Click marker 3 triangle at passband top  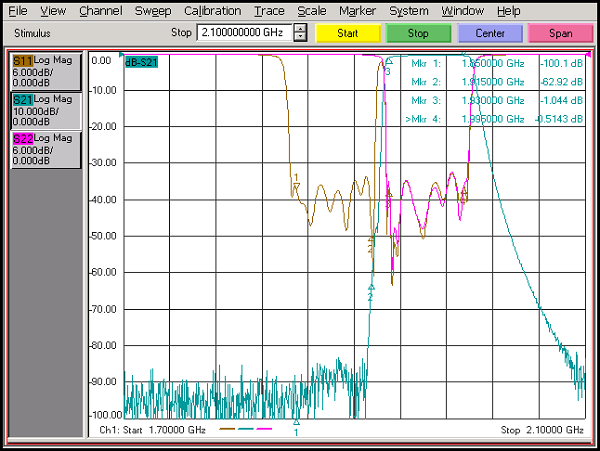[x=388, y=62]
